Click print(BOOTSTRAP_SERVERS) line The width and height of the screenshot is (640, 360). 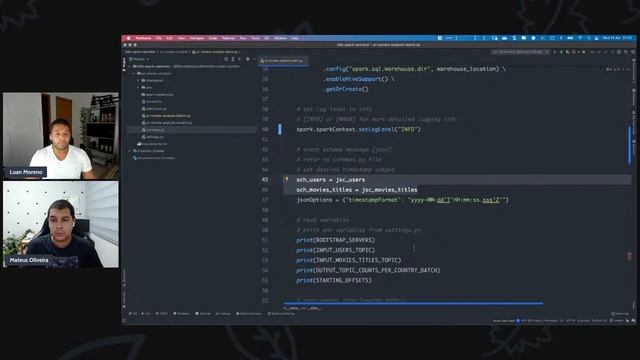pyautogui.click(x=336, y=240)
